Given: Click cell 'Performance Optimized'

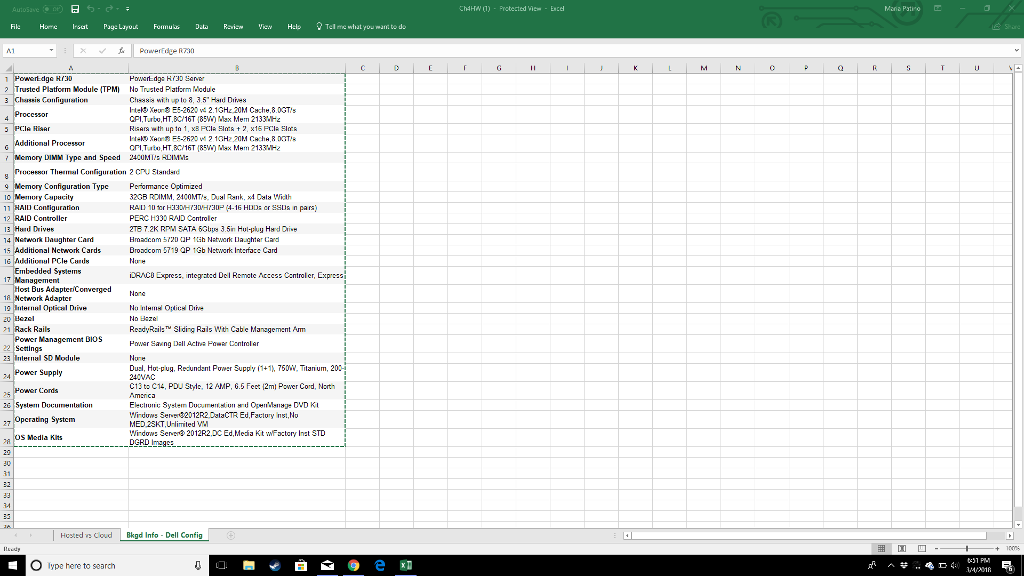Looking at the screenshot, I should pyautogui.click(x=237, y=186).
